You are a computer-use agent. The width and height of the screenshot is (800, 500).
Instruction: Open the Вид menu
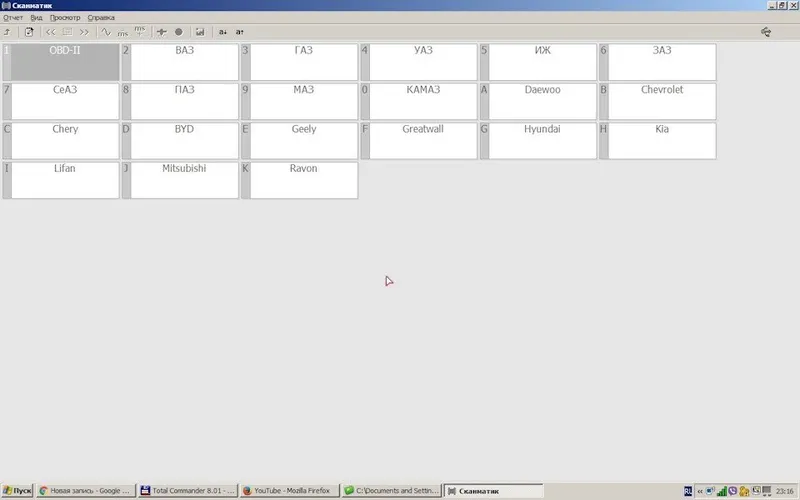(36, 17)
